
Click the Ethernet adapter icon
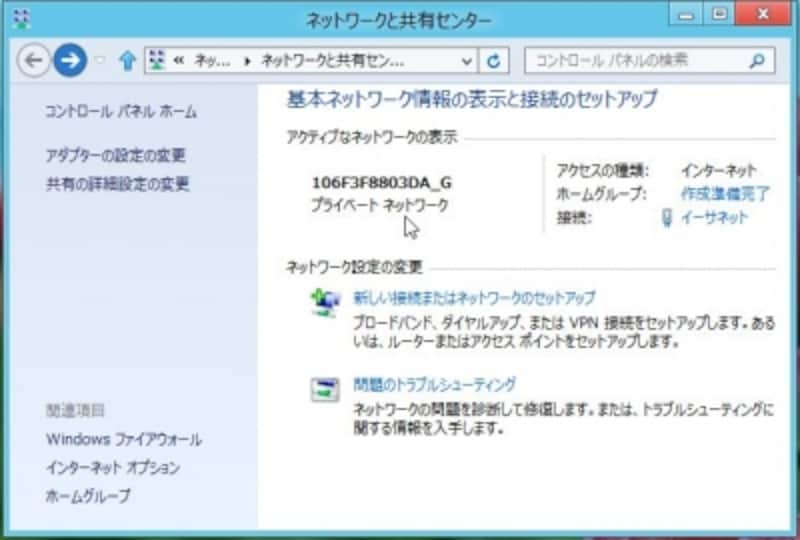coord(667,218)
